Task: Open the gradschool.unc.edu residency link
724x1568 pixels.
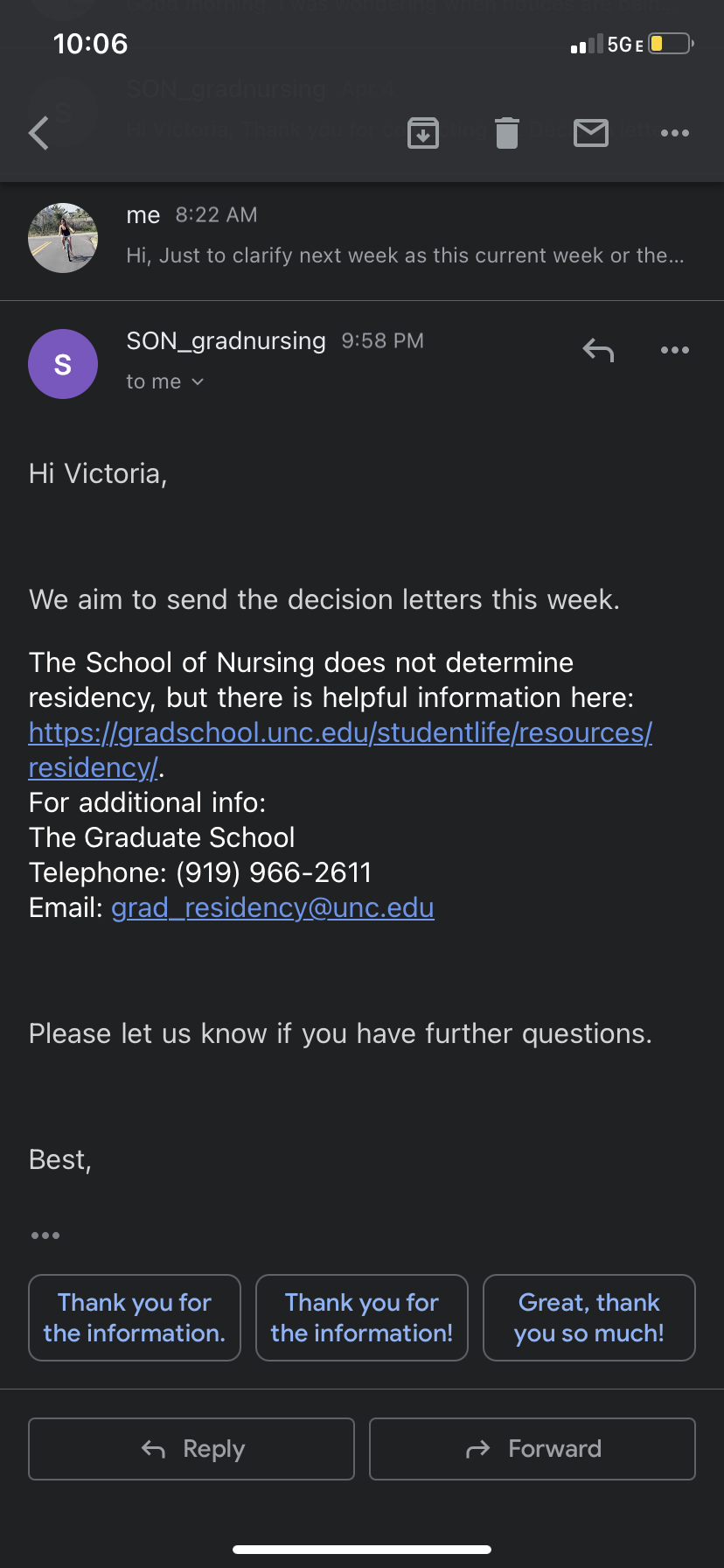Action: (340, 750)
